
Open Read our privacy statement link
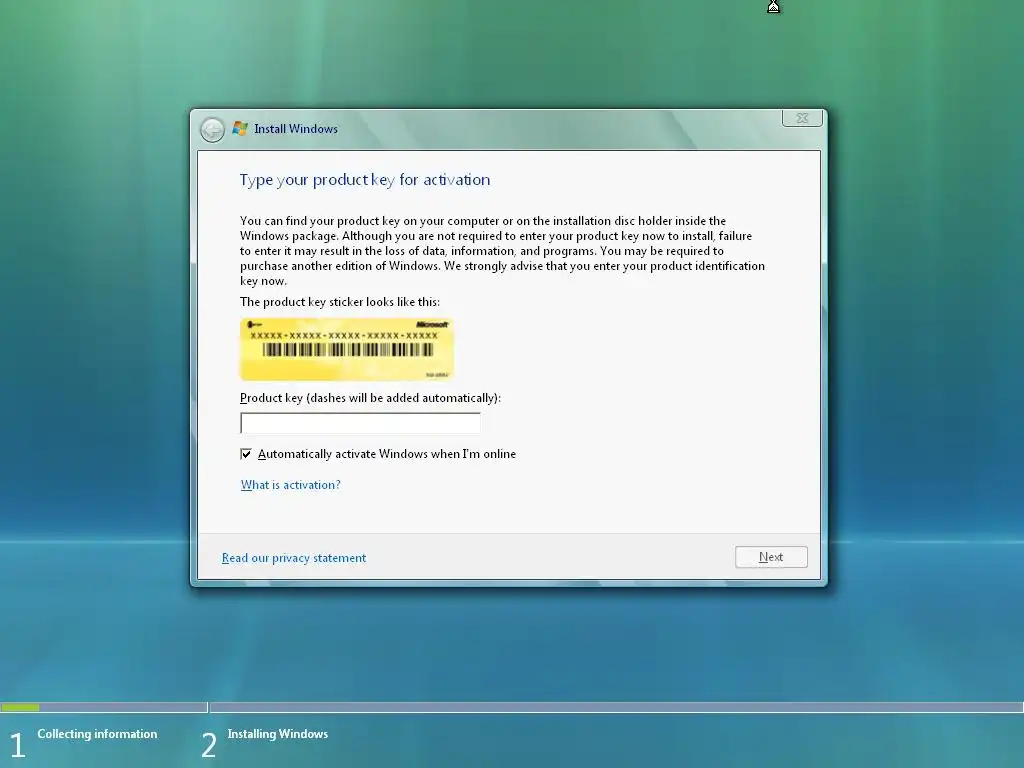(294, 558)
